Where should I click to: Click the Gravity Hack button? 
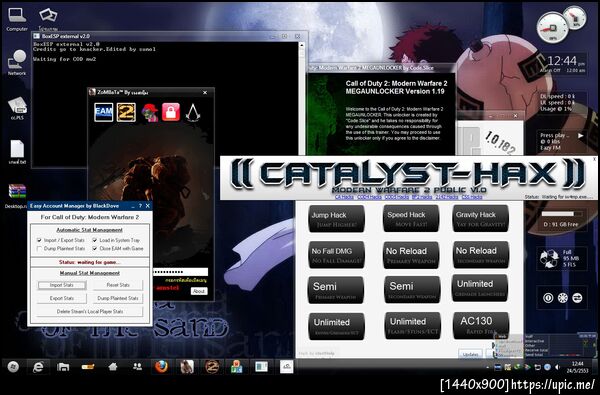coord(481,218)
